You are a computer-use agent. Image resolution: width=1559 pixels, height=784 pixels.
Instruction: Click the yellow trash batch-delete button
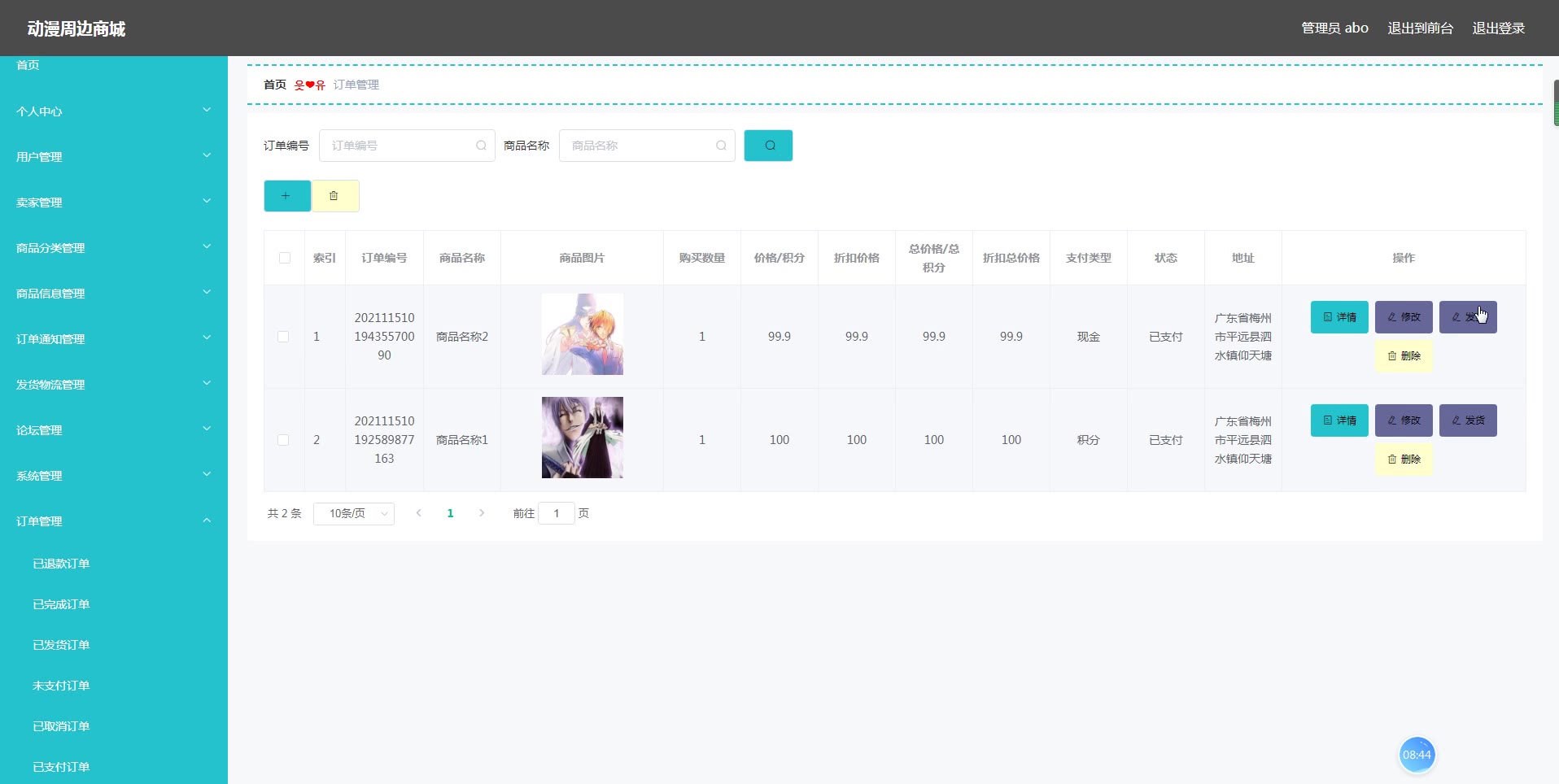point(335,196)
